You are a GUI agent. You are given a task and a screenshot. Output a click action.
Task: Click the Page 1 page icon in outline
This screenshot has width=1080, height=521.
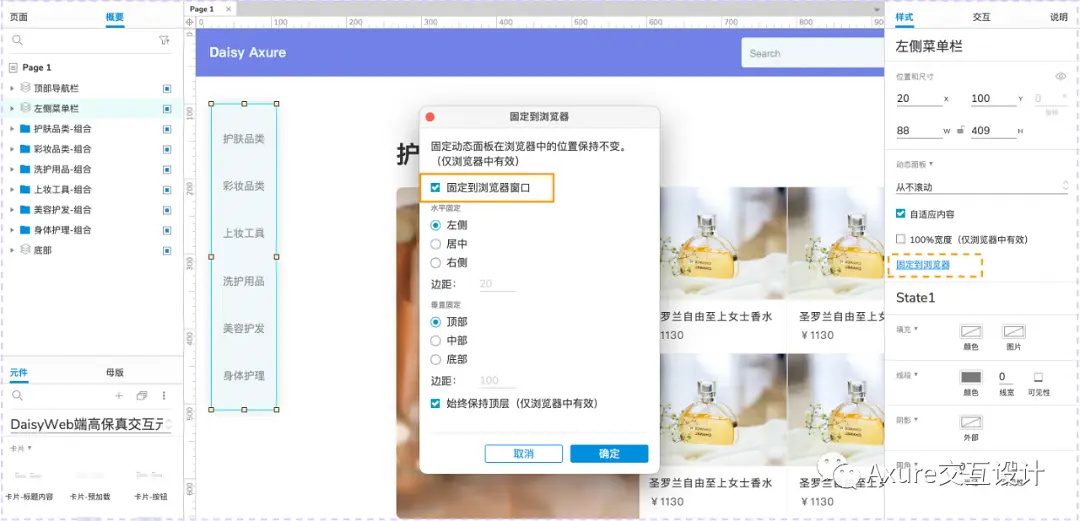tap(14, 68)
